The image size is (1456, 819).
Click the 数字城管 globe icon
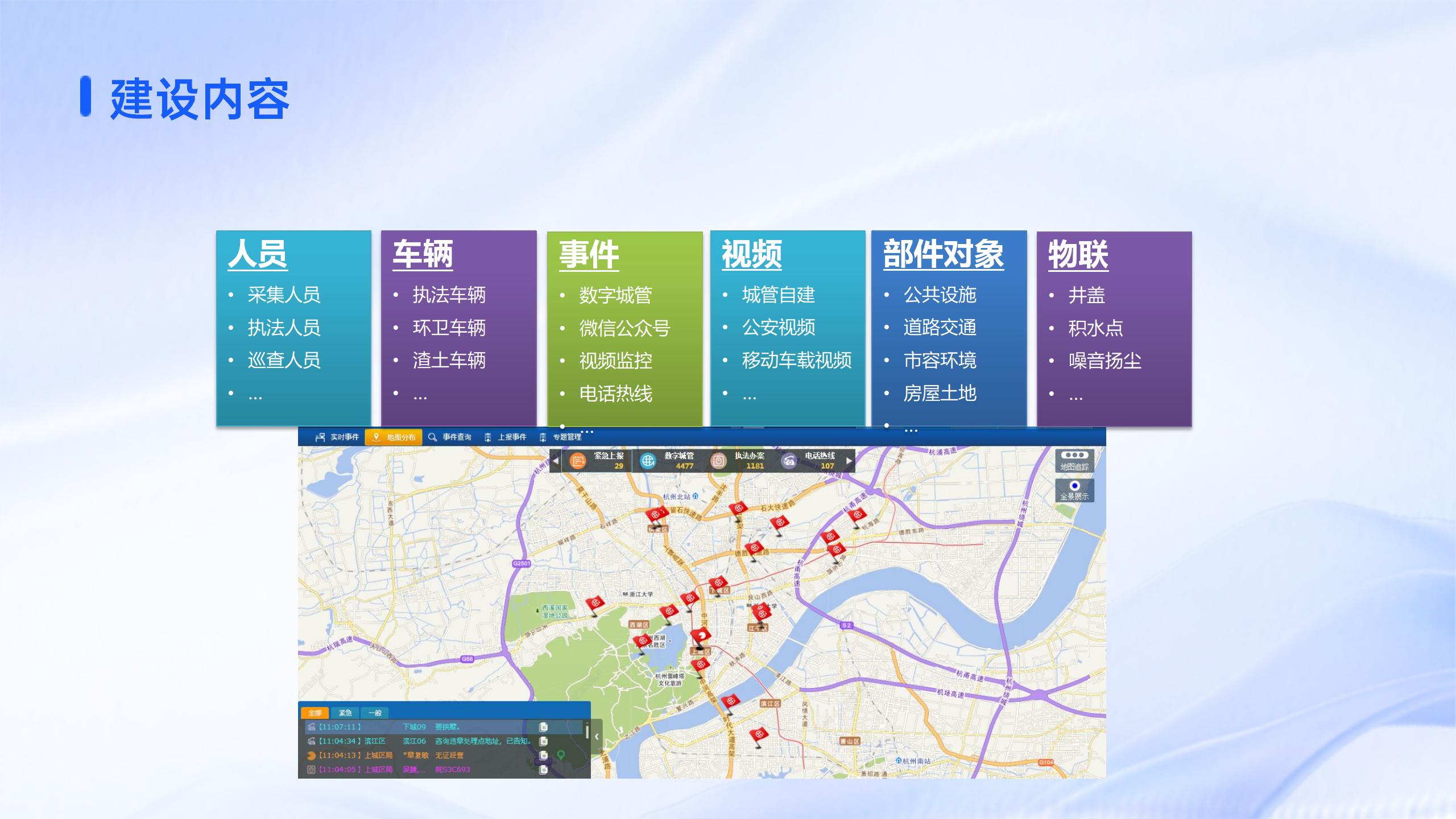tap(648, 461)
